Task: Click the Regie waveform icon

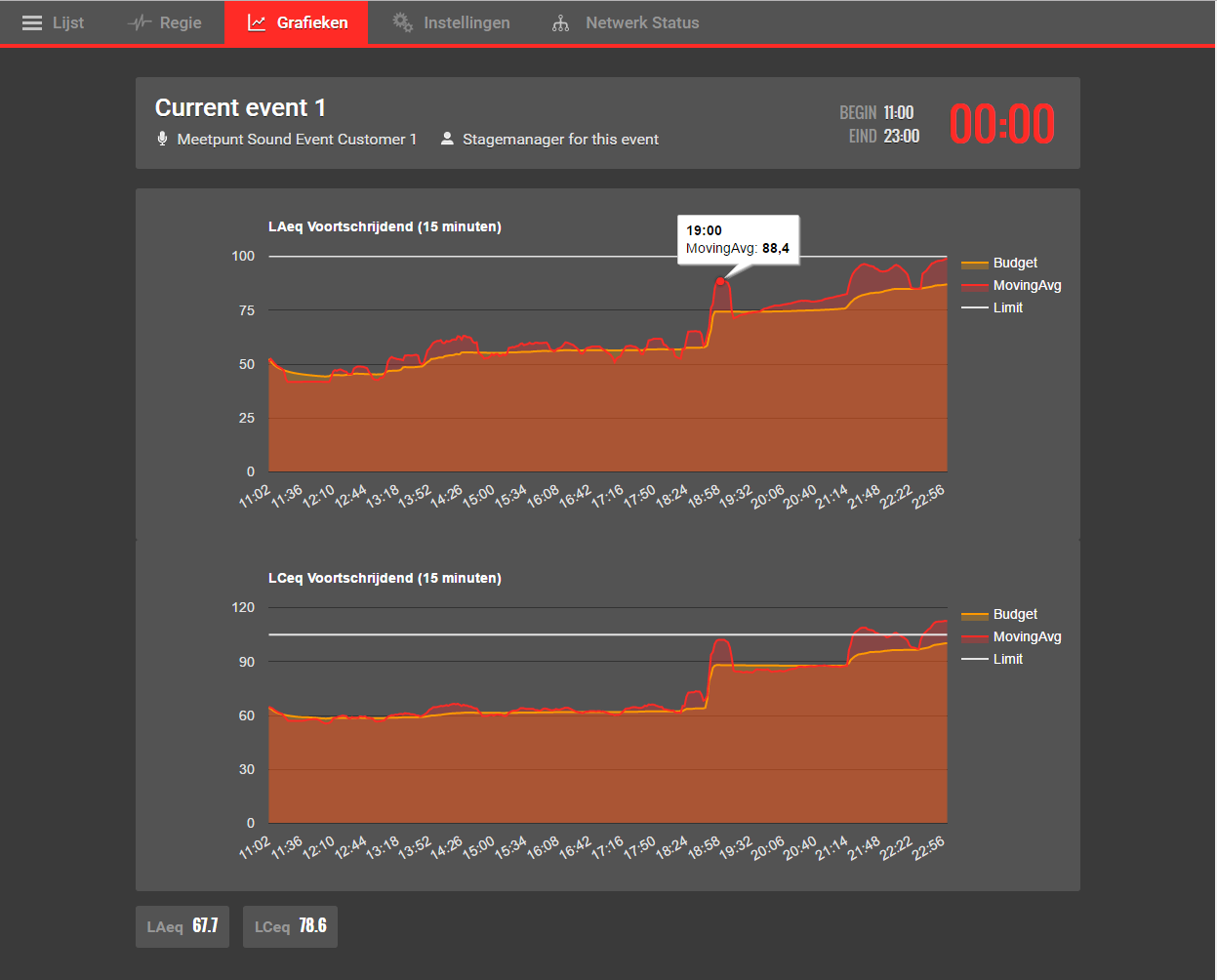Action: coord(140,22)
